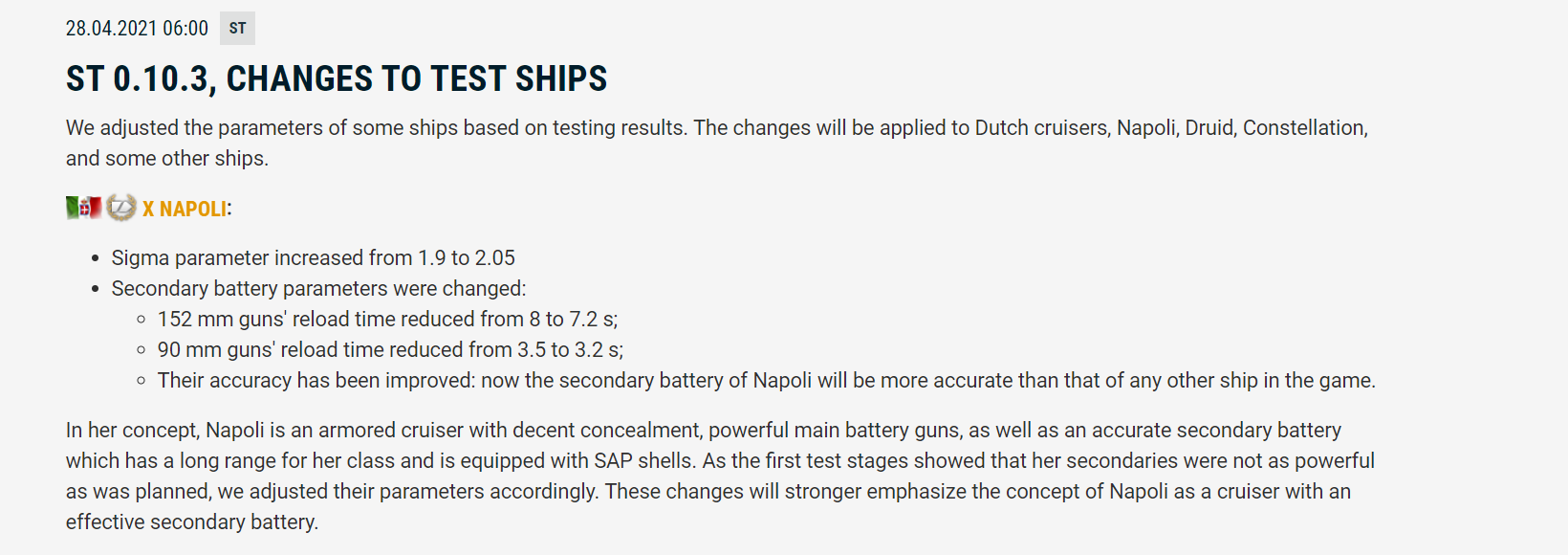Click the article title ST 0.10.3

coord(336,78)
